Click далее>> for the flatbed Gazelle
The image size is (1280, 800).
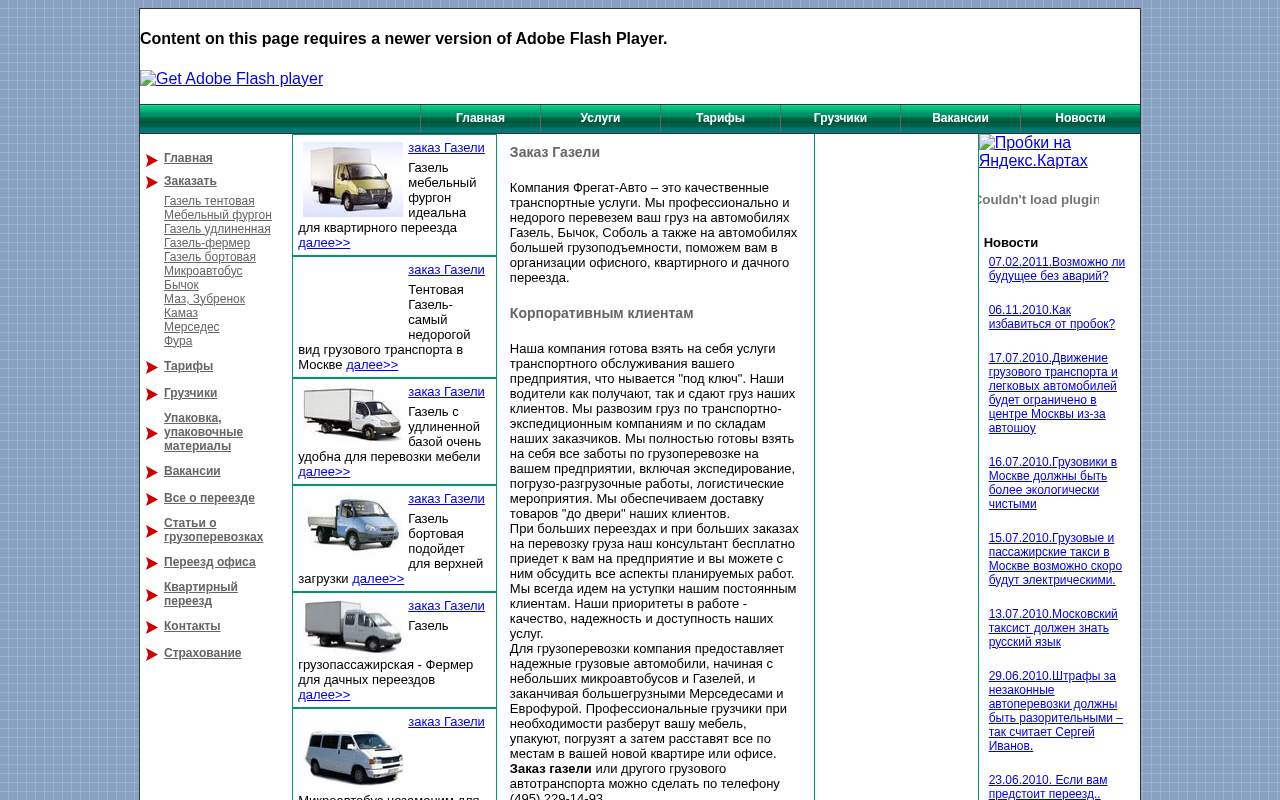point(378,579)
